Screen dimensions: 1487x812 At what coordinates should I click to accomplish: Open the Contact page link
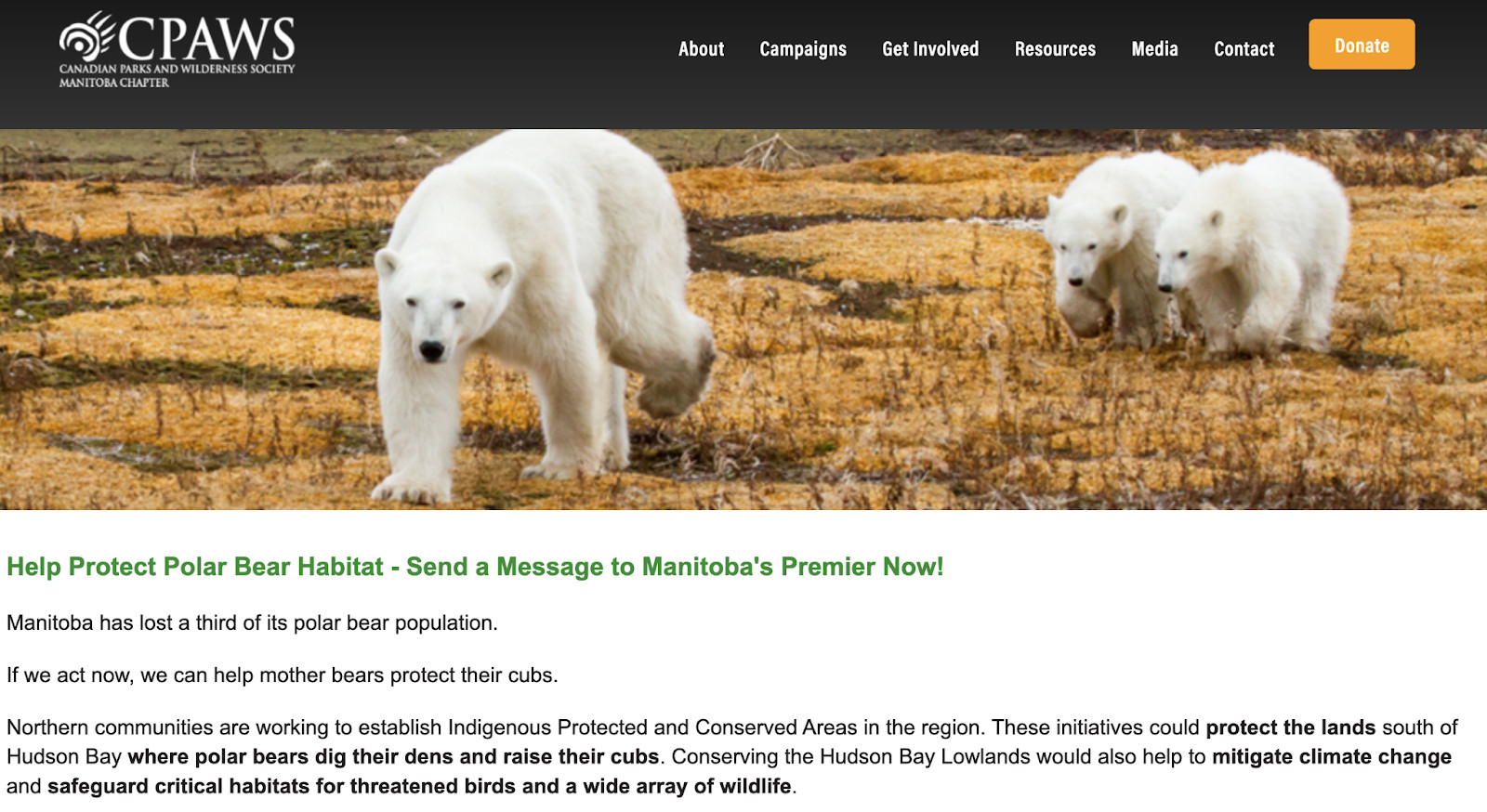pyautogui.click(x=1244, y=49)
